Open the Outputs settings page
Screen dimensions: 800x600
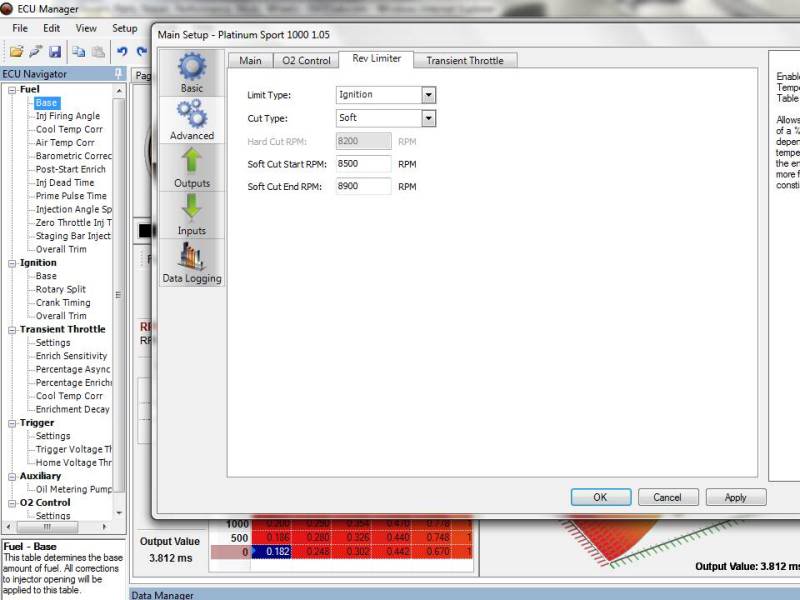pos(192,168)
